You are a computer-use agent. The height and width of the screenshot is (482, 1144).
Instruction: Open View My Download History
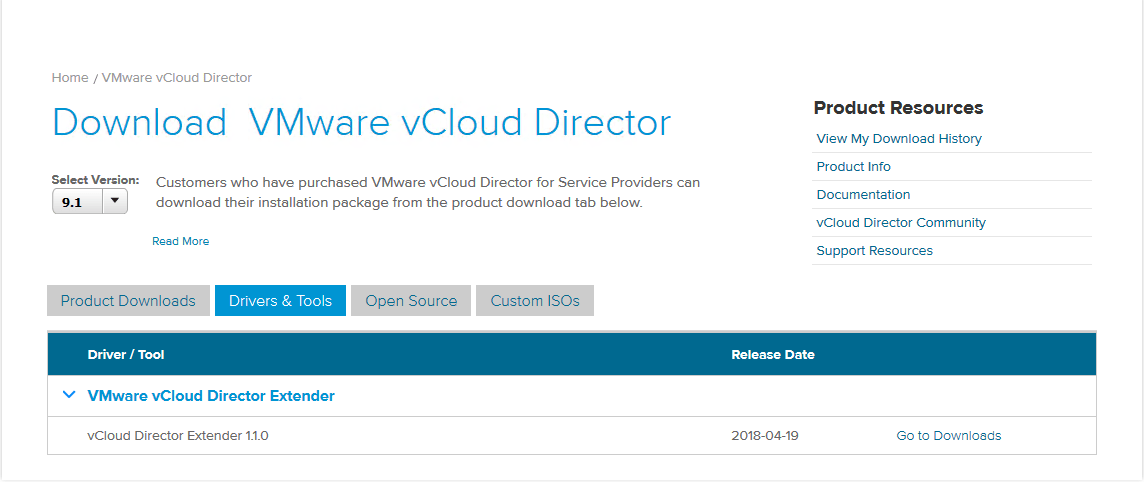click(x=899, y=139)
